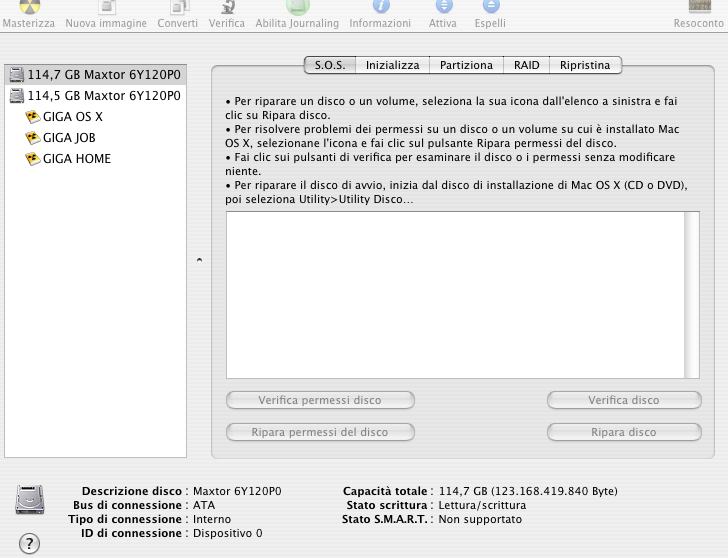Click the large hard disk info icon

[x=30, y=500]
